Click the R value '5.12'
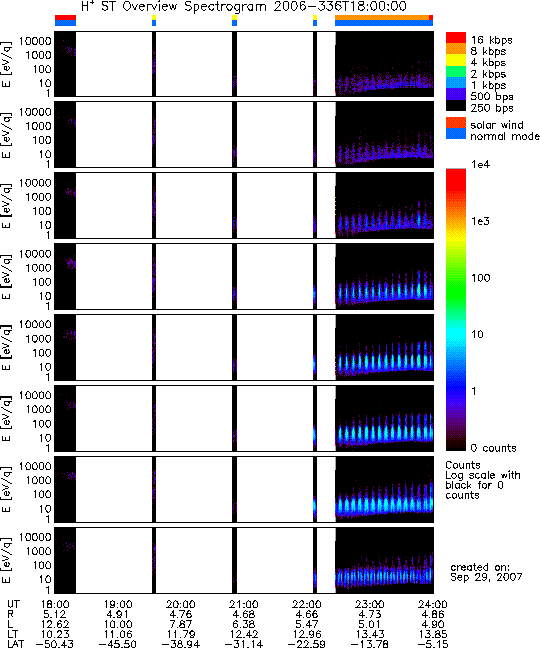 coord(55,614)
